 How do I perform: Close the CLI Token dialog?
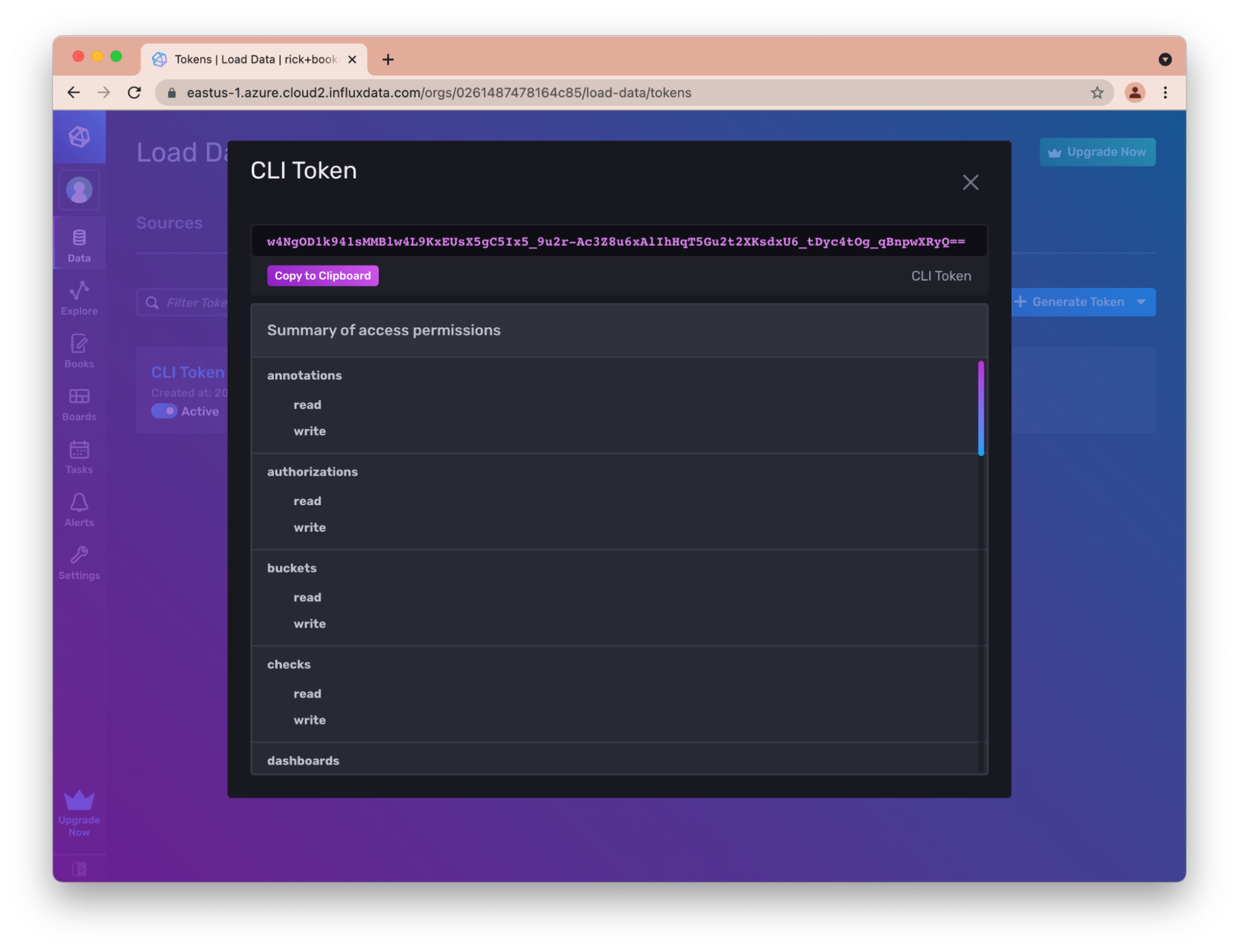pyautogui.click(x=970, y=182)
